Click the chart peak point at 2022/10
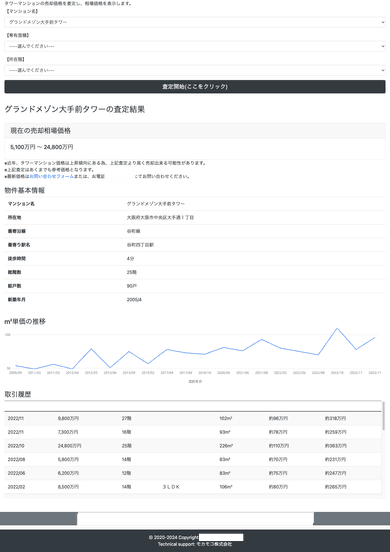The width and height of the screenshot is (390, 552). pos(337,328)
